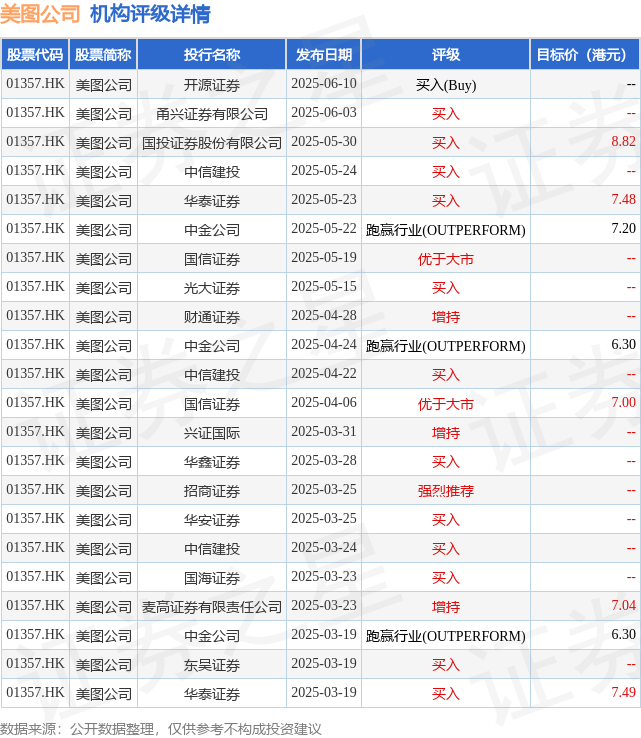Click the 7.04 target price
The image size is (641, 738).
coord(623,605)
